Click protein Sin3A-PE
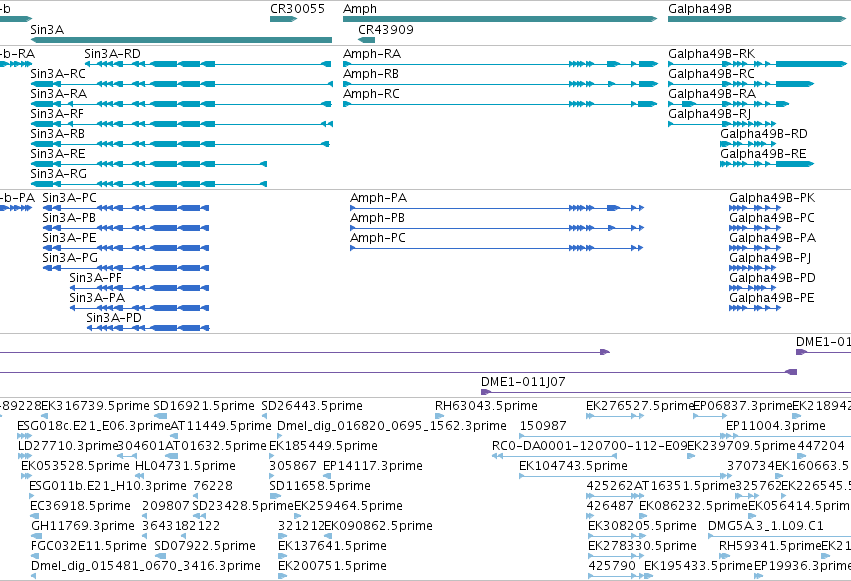The height and width of the screenshot is (581, 851). click(126, 248)
